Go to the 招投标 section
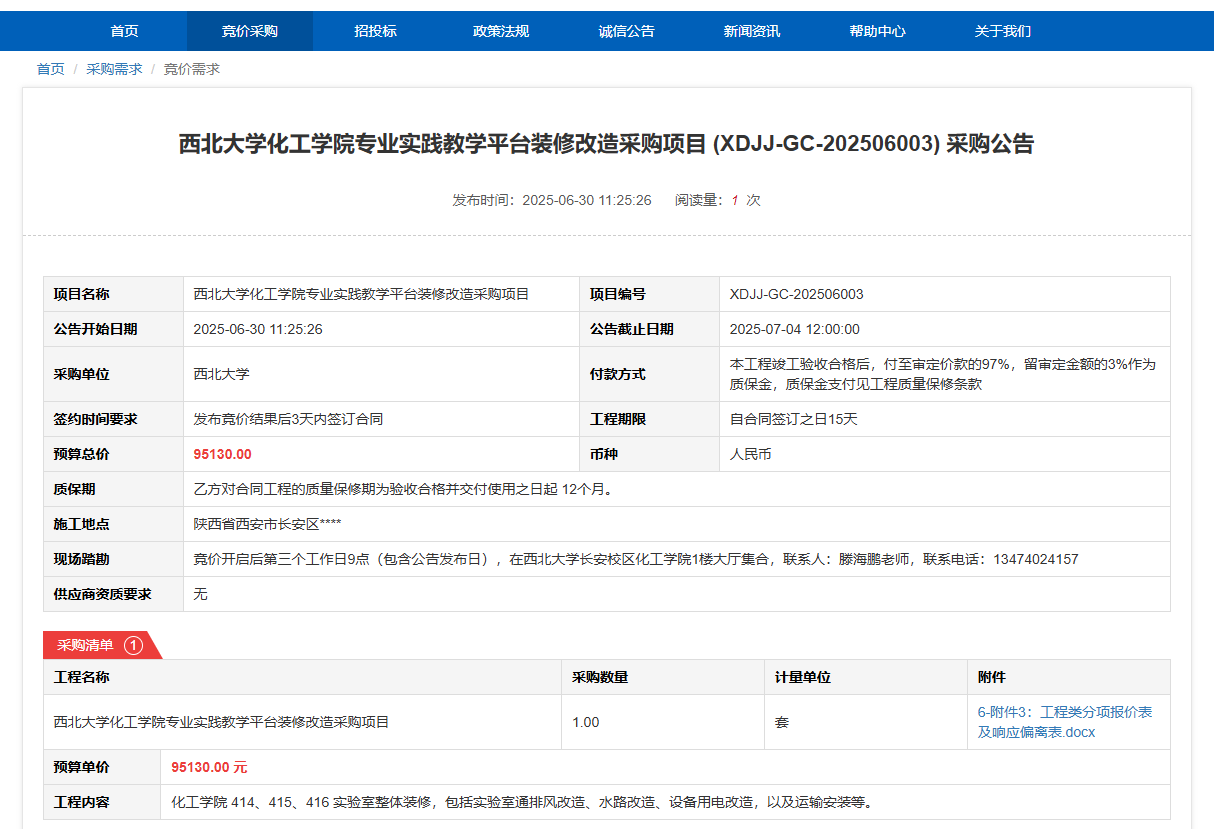Viewport: 1214px width, 829px height. pyautogui.click(x=375, y=31)
